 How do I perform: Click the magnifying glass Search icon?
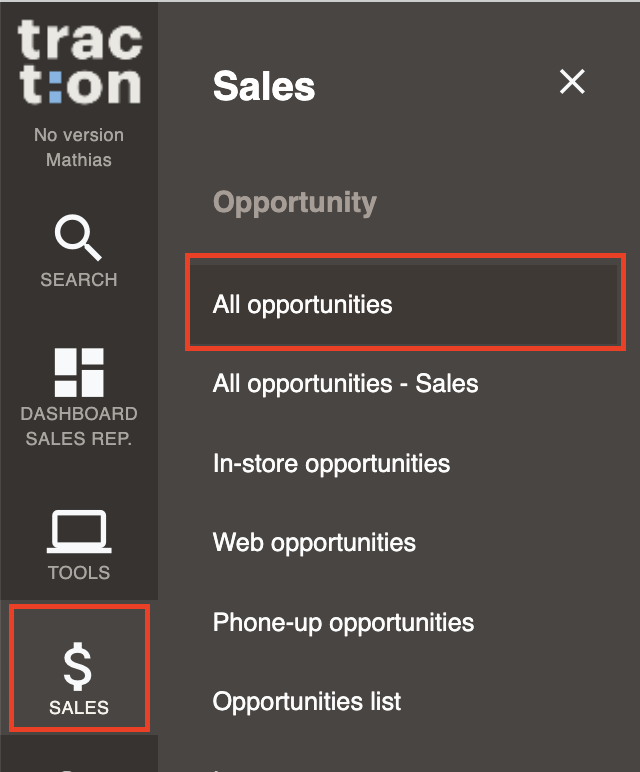[78, 237]
